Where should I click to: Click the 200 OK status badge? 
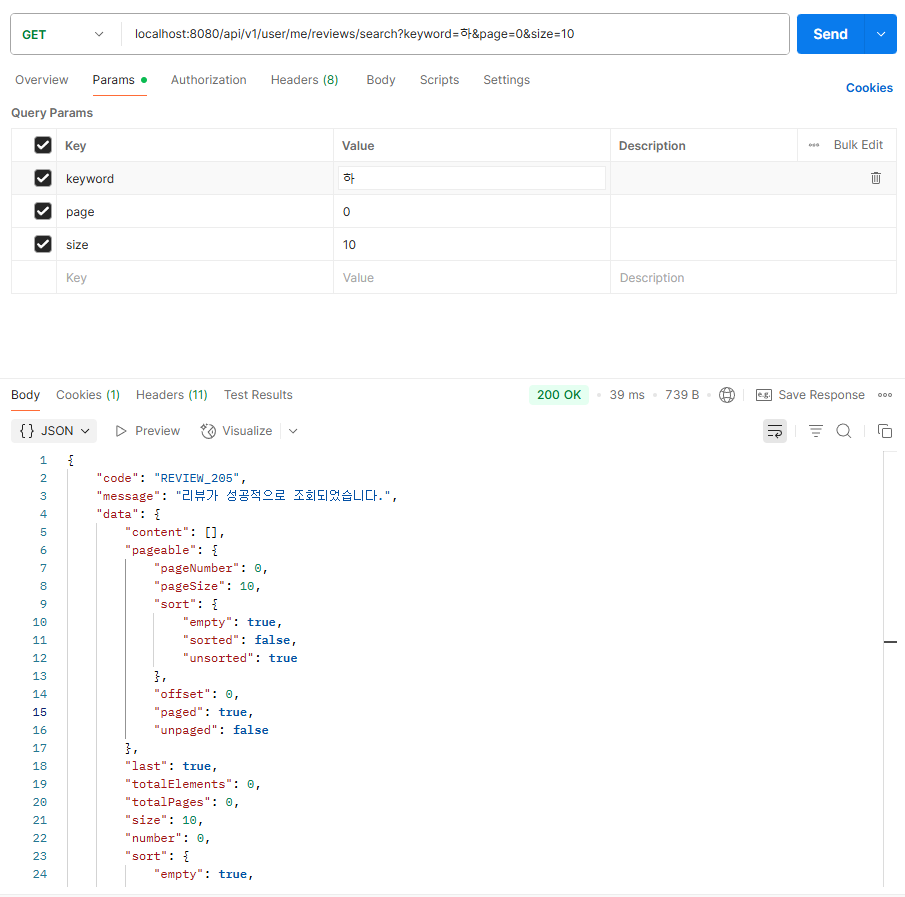coord(559,395)
